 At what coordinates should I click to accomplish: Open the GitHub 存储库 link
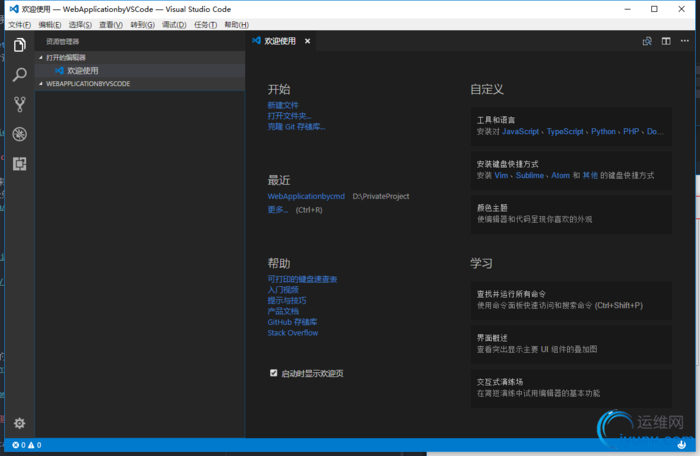tap(292, 322)
